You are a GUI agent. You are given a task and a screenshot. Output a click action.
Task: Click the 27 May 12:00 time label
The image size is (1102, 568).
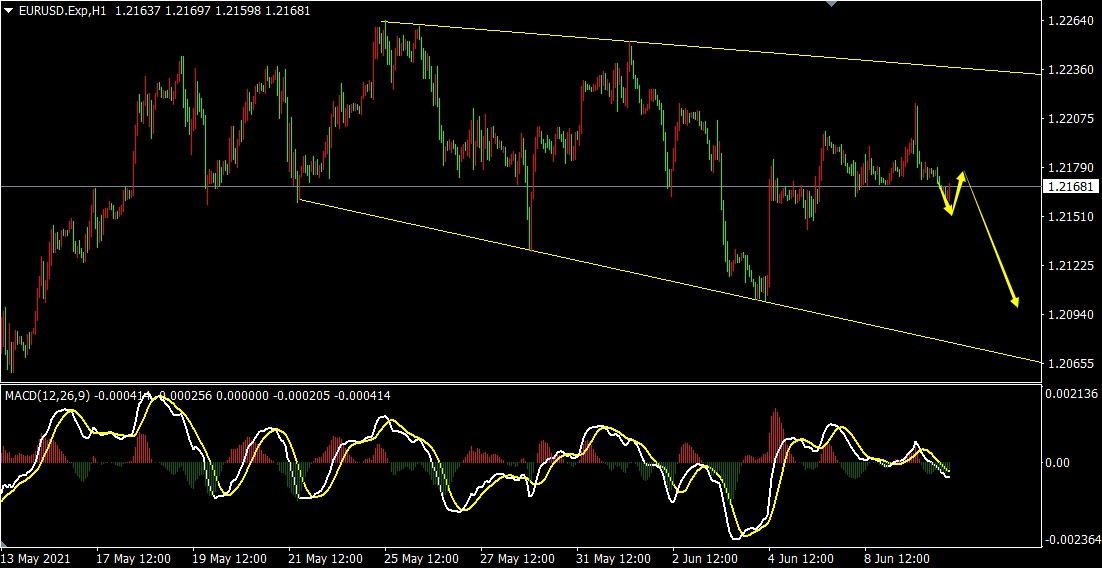coord(518,559)
